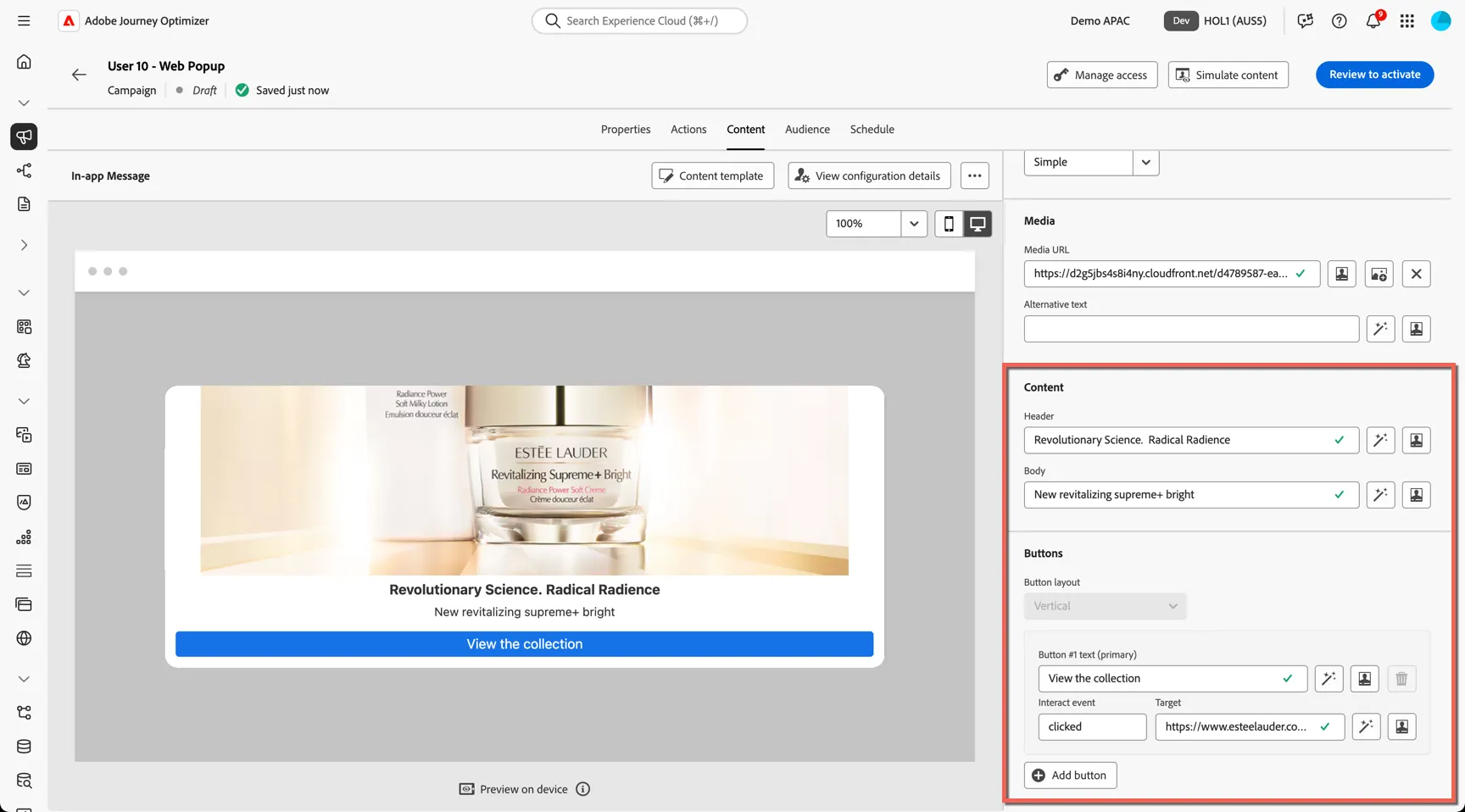Add personalization to button Target URL
The height and width of the screenshot is (812, 1465).
point(1401,726)
